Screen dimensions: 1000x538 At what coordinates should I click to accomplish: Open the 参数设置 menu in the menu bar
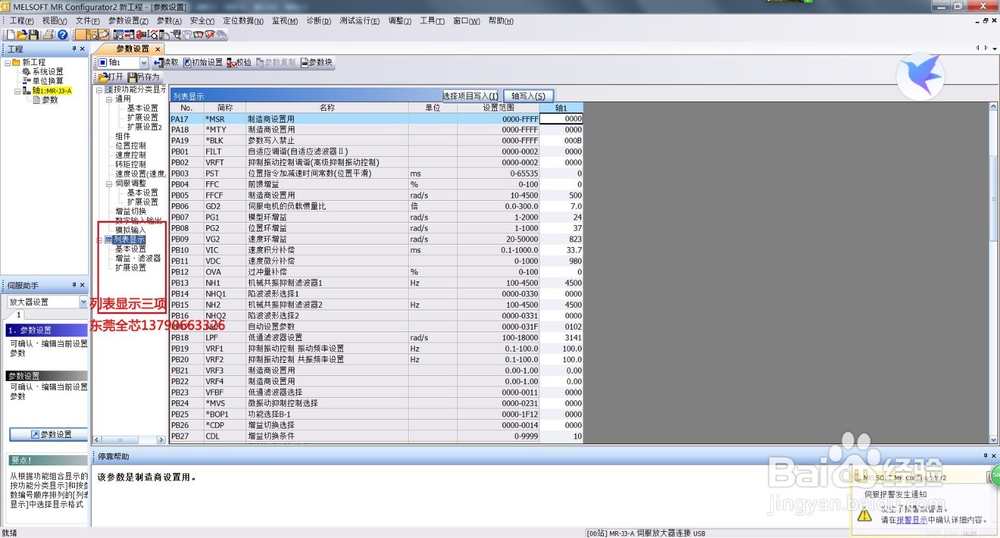(x=128, y=21)
